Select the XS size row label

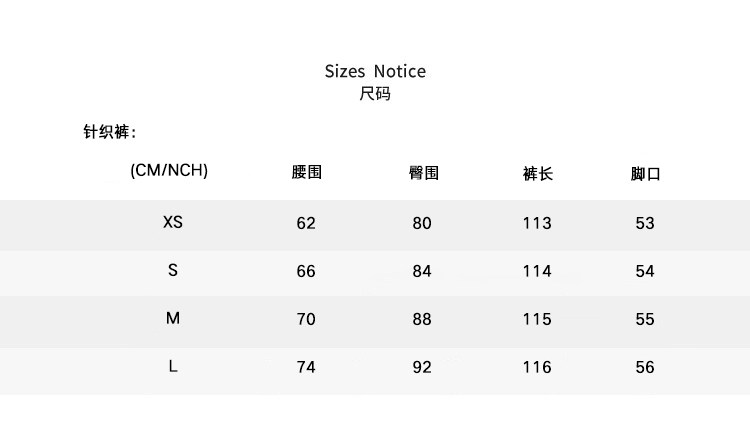[x=173, y=222]
